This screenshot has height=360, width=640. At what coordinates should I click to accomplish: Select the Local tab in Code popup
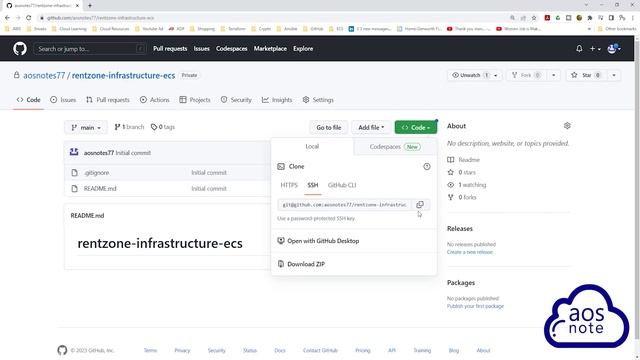click(312, 147)
